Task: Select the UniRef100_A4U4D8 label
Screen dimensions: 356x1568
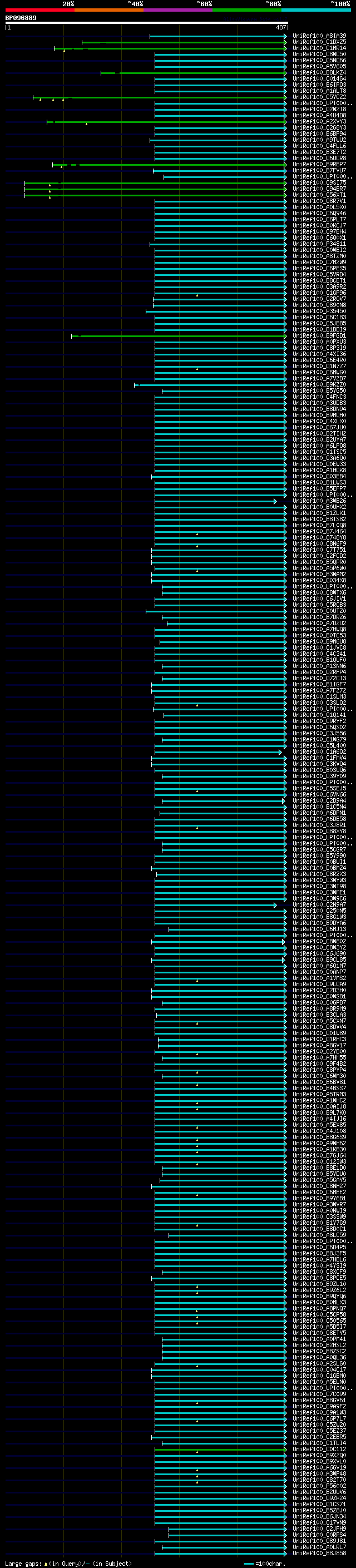Action: 319,115
